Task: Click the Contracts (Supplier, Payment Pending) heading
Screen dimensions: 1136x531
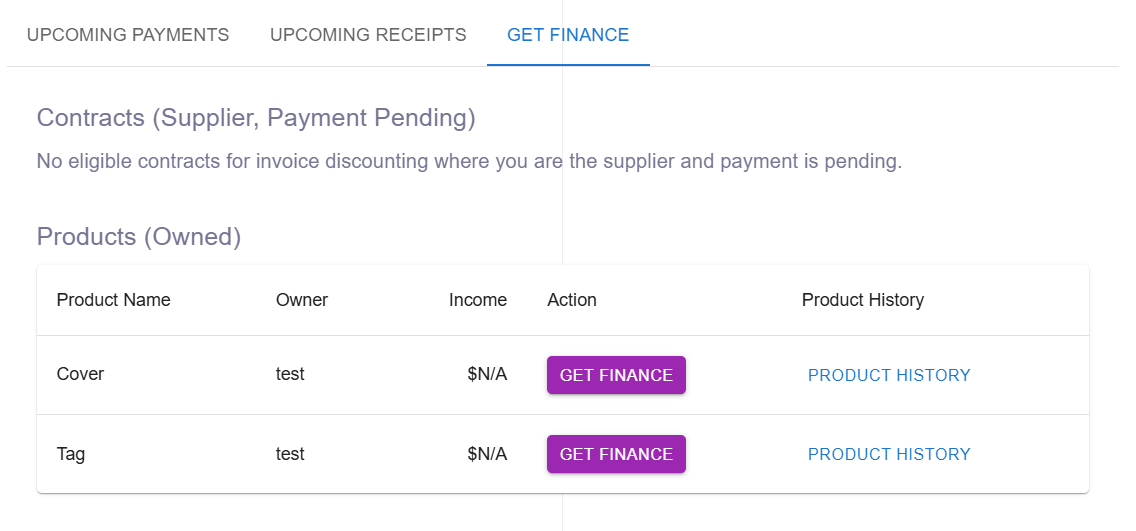Action: [x=256, y=118]
